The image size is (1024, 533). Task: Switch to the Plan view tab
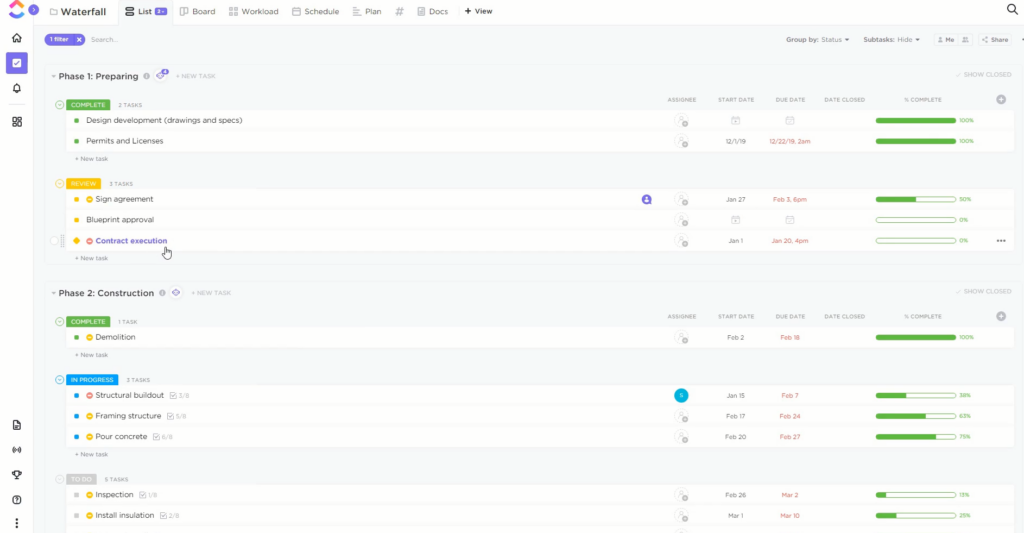tap(367, 12)
